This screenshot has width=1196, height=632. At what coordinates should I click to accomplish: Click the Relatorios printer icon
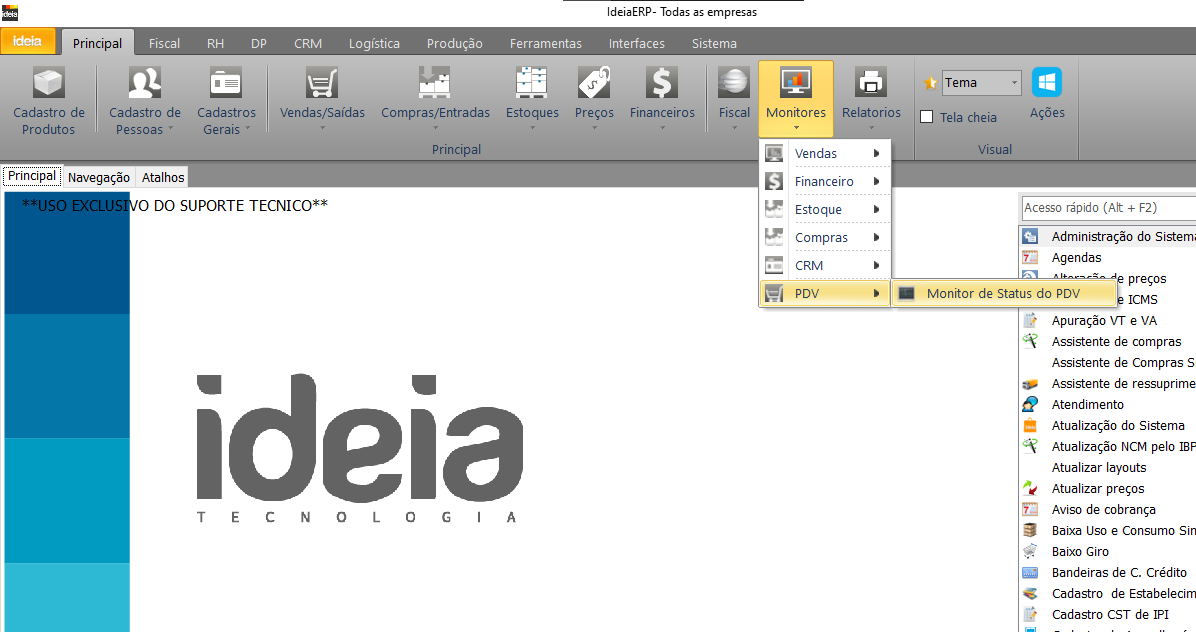tap(871, 83)
